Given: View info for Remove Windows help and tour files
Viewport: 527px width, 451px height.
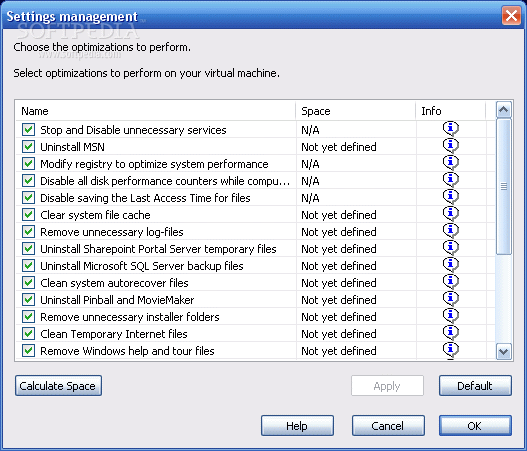Looking at the screenshot, I should [x=450, y=350].
